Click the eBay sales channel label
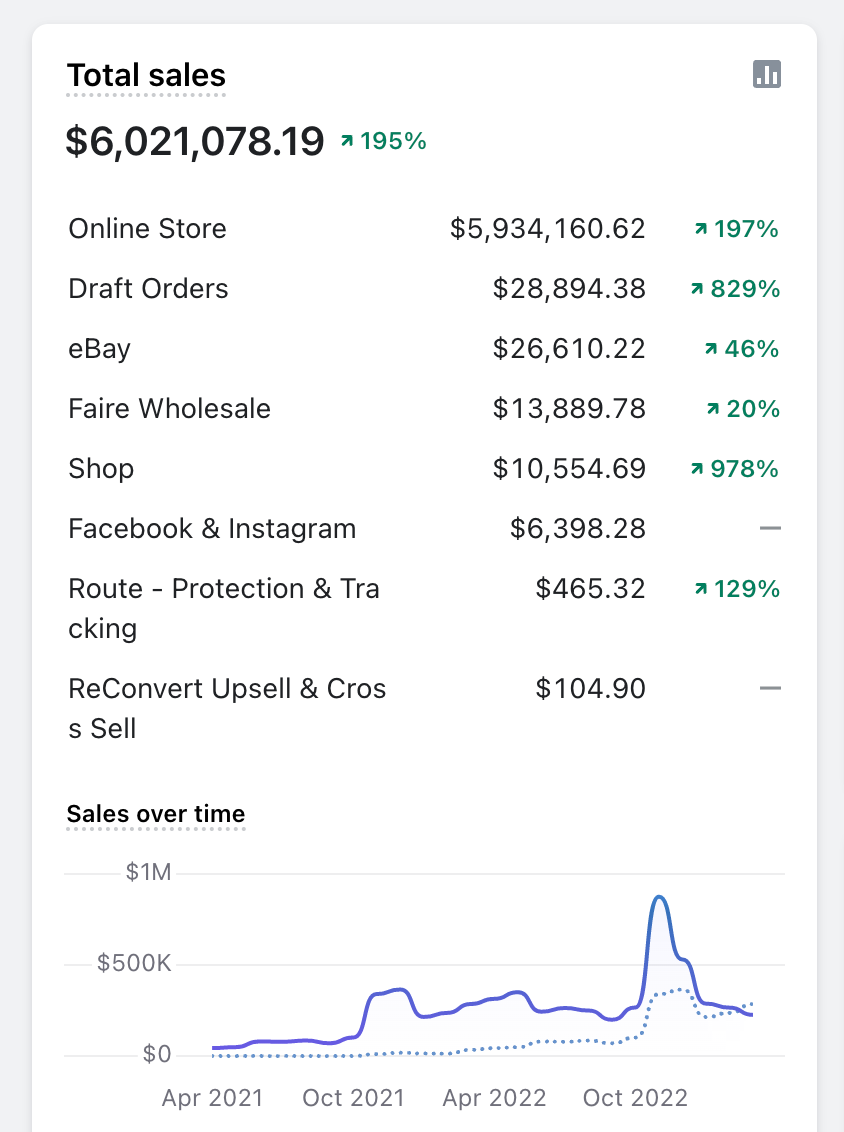Image resolution: width=844 pixels, height=1132 pixels. pyautogui.click(x=100, y=349)
